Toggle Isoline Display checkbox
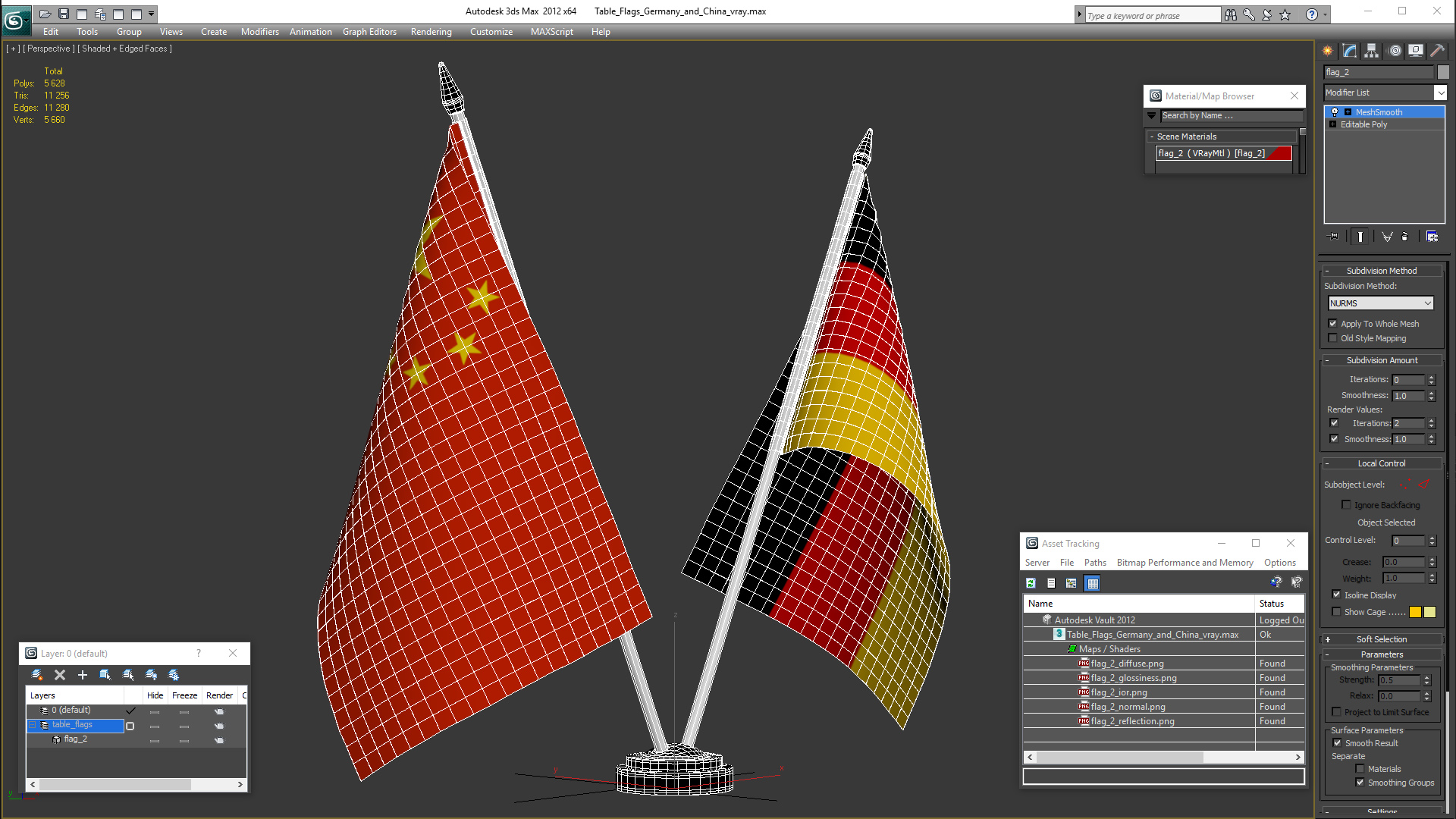 coord(1336,595)
